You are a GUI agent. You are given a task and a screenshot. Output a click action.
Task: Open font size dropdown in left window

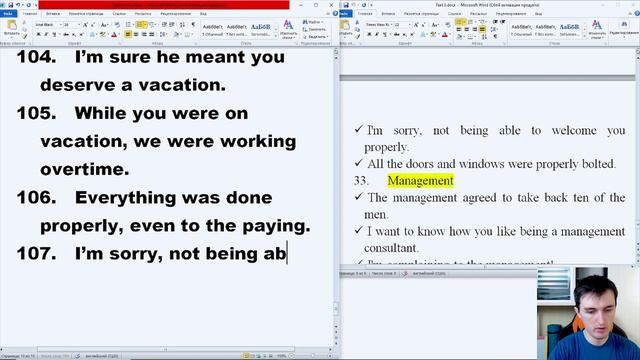pos(79,24)
